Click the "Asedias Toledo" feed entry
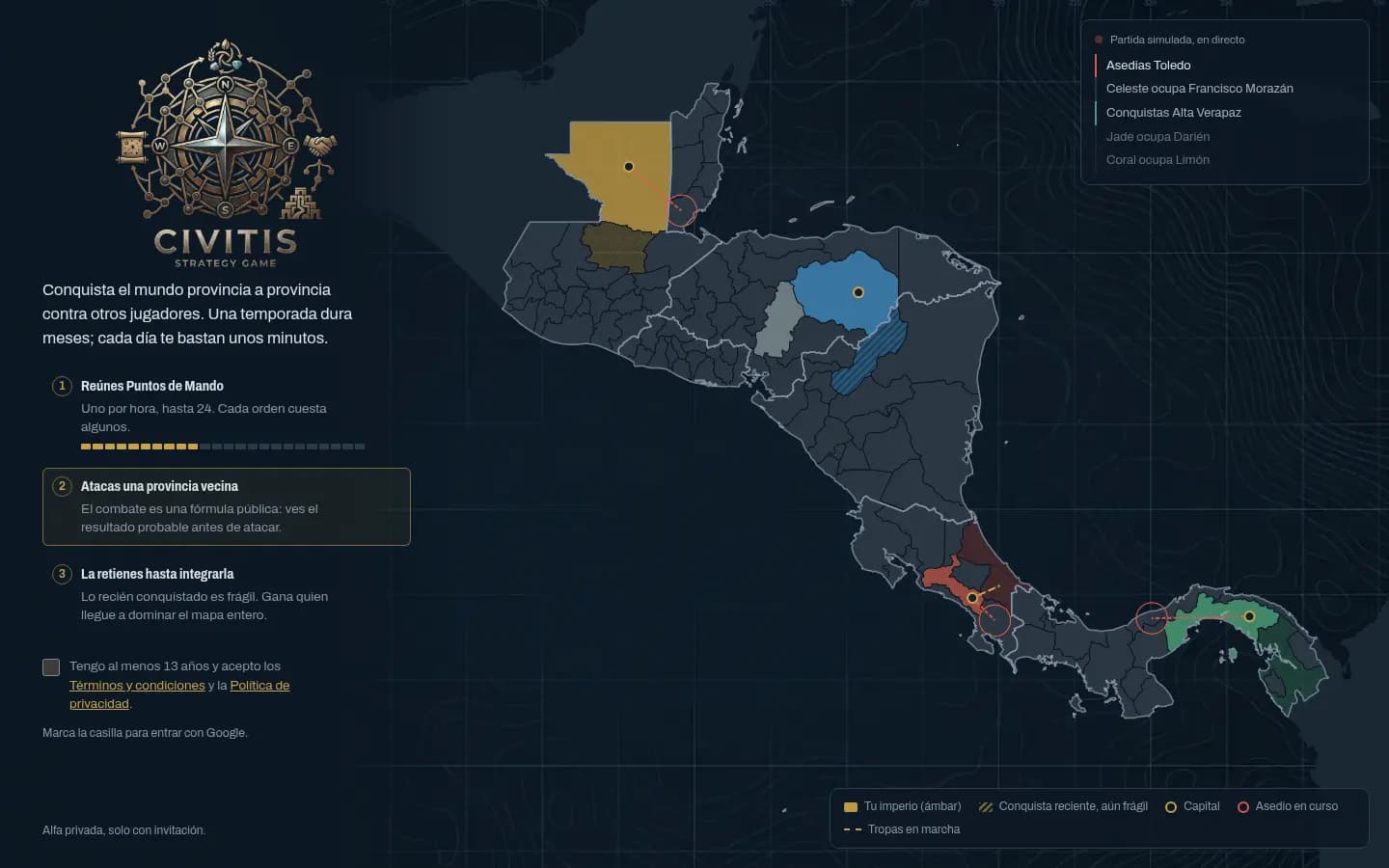 pyautogui.click(x=1148, y=66)
